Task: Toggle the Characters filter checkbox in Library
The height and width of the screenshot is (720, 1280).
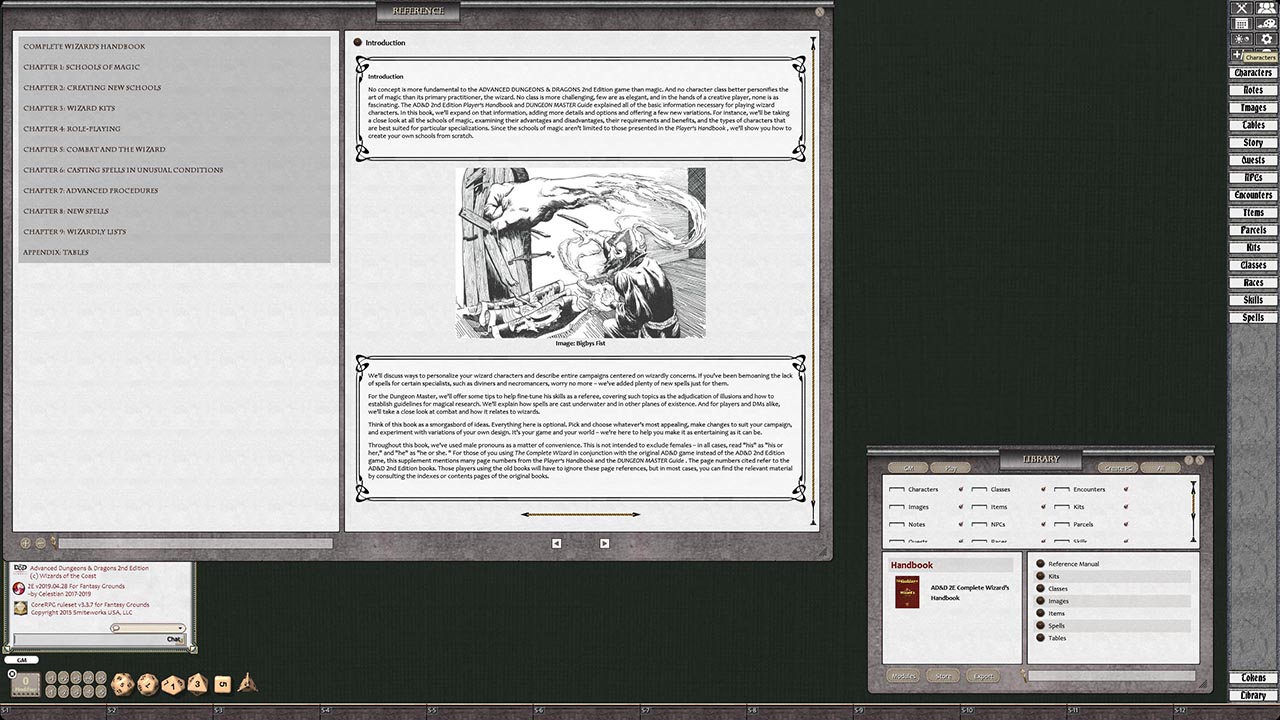Action: click(x=898, y=489)
